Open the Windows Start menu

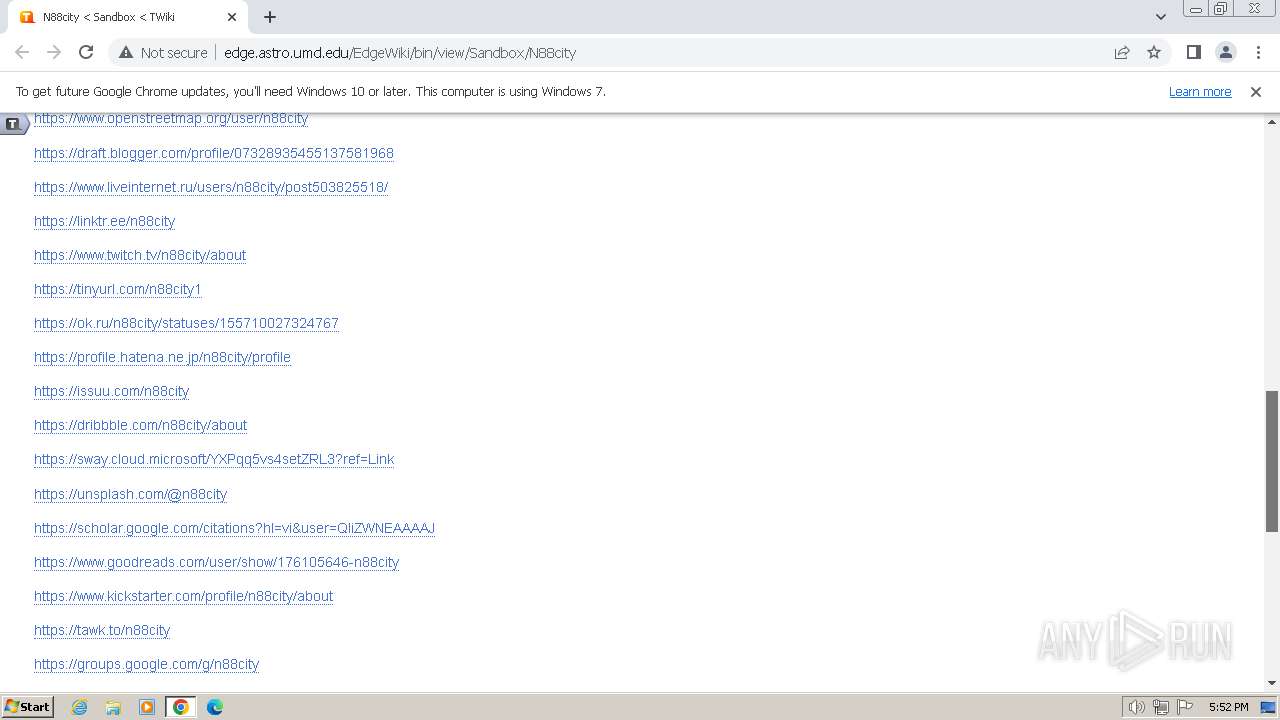(x=27, y=706)
